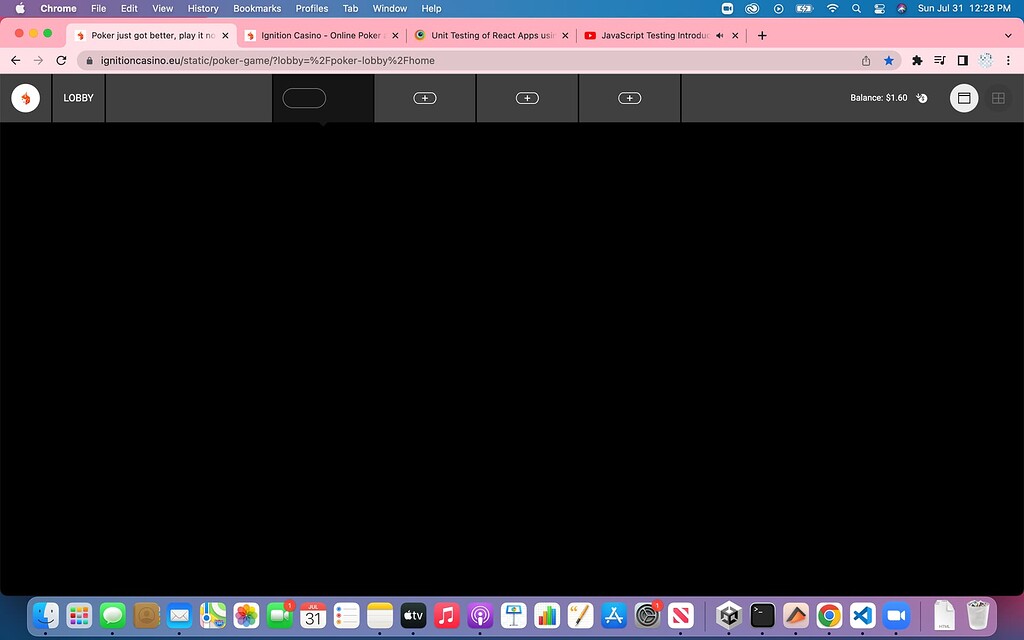
Task: Open the media controls button in the toolbar
Action: [x=939, y=60]
